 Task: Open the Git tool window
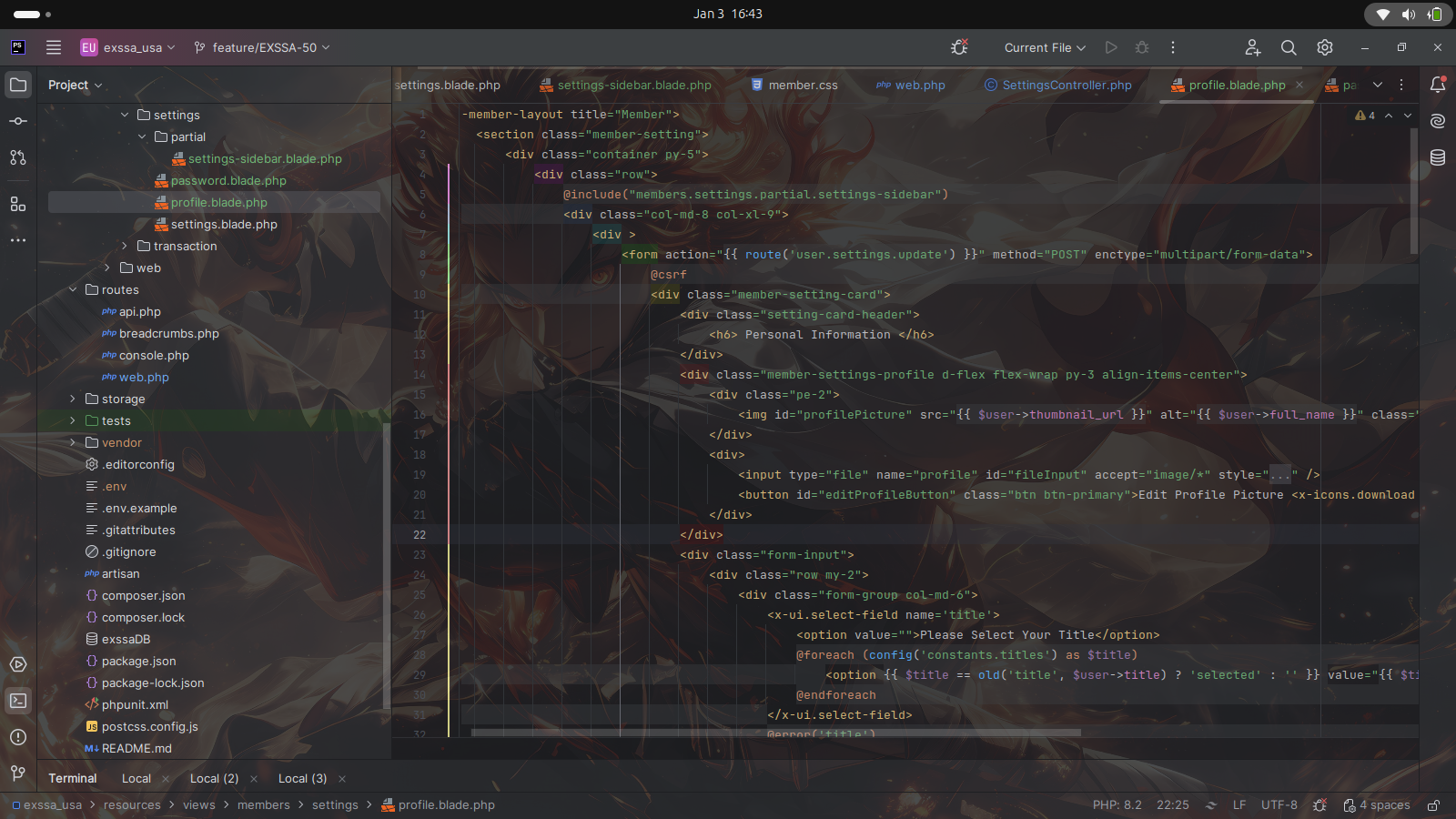pyautogui.click(x=18, y=773)
